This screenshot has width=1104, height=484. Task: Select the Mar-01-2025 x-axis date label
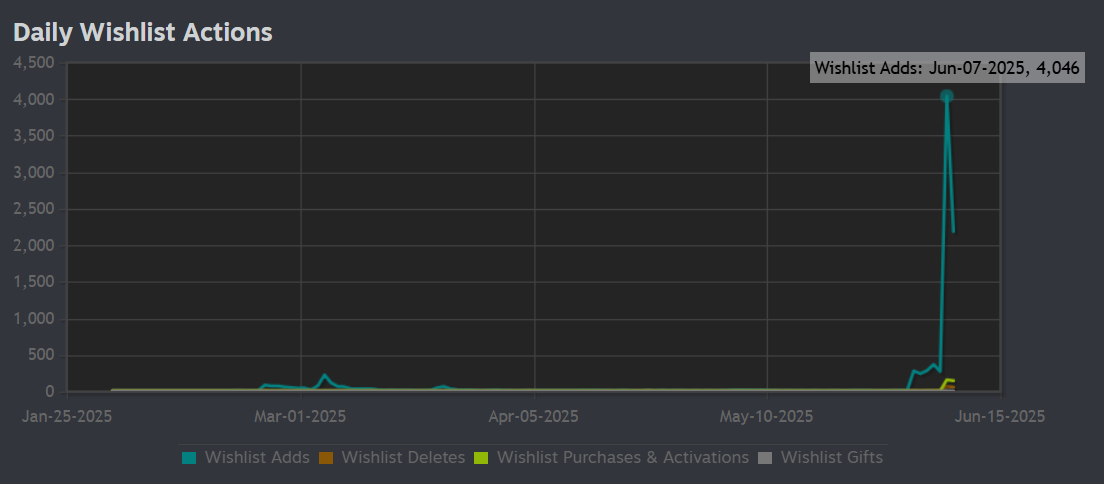pyautogui.click(x=300, y=416)
